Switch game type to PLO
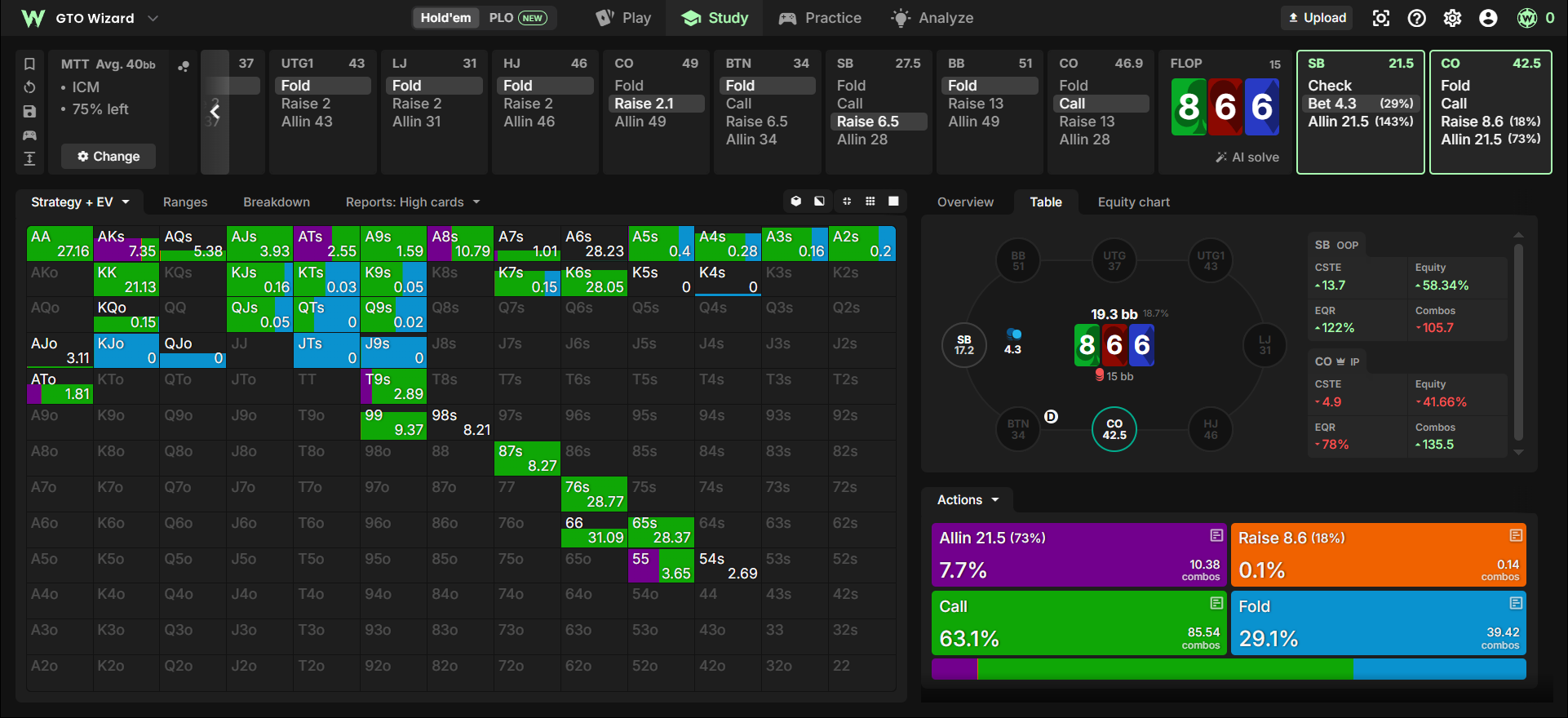This screenshot has width=1568, height=718. [x=517, y=18]
